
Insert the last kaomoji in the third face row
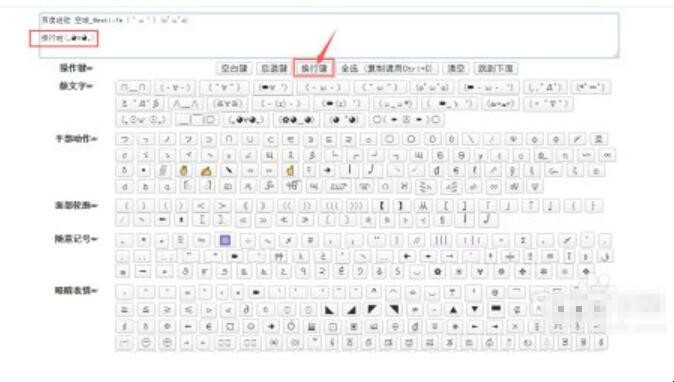pos(406,120)
